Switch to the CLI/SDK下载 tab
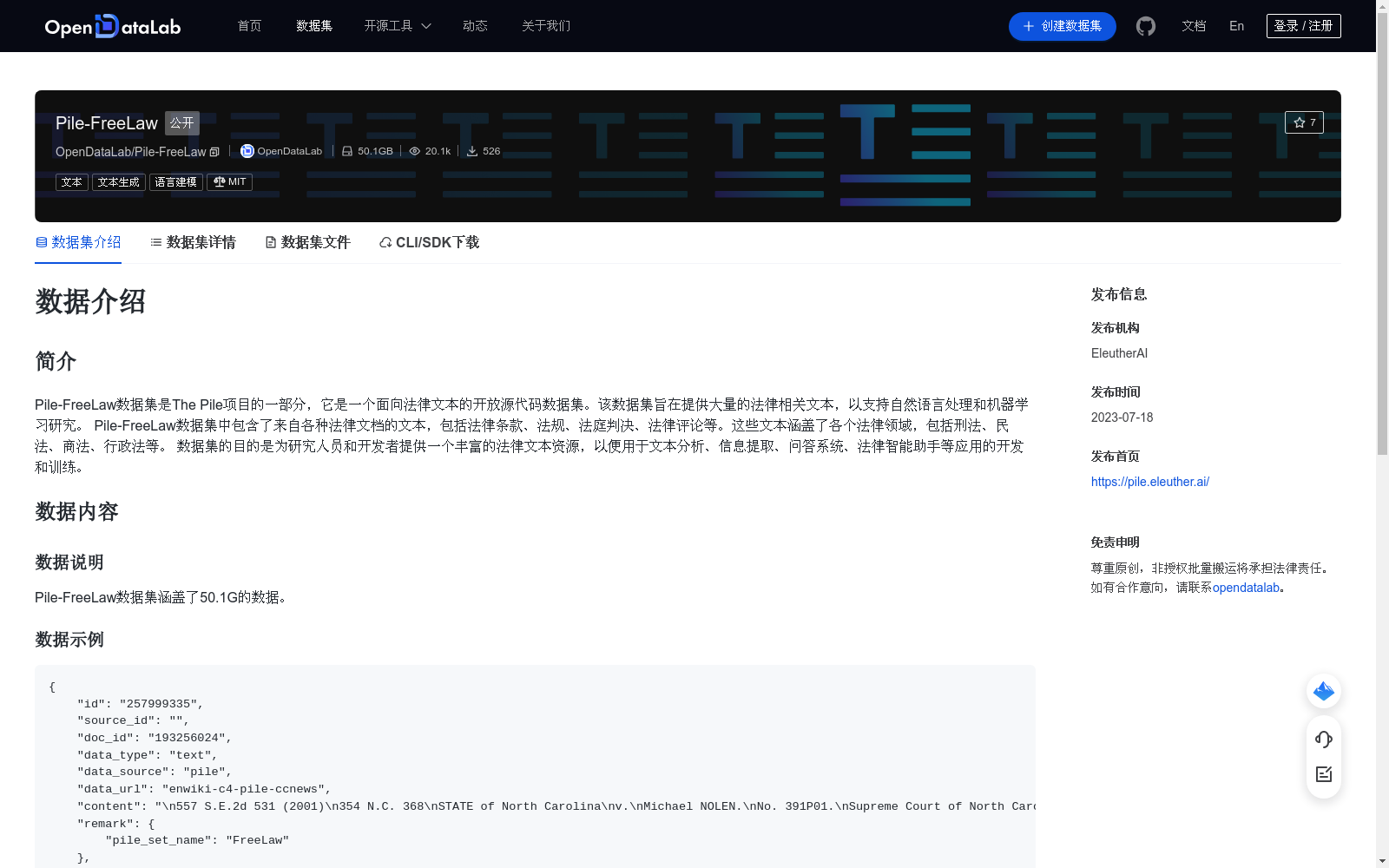 [429, 242]
